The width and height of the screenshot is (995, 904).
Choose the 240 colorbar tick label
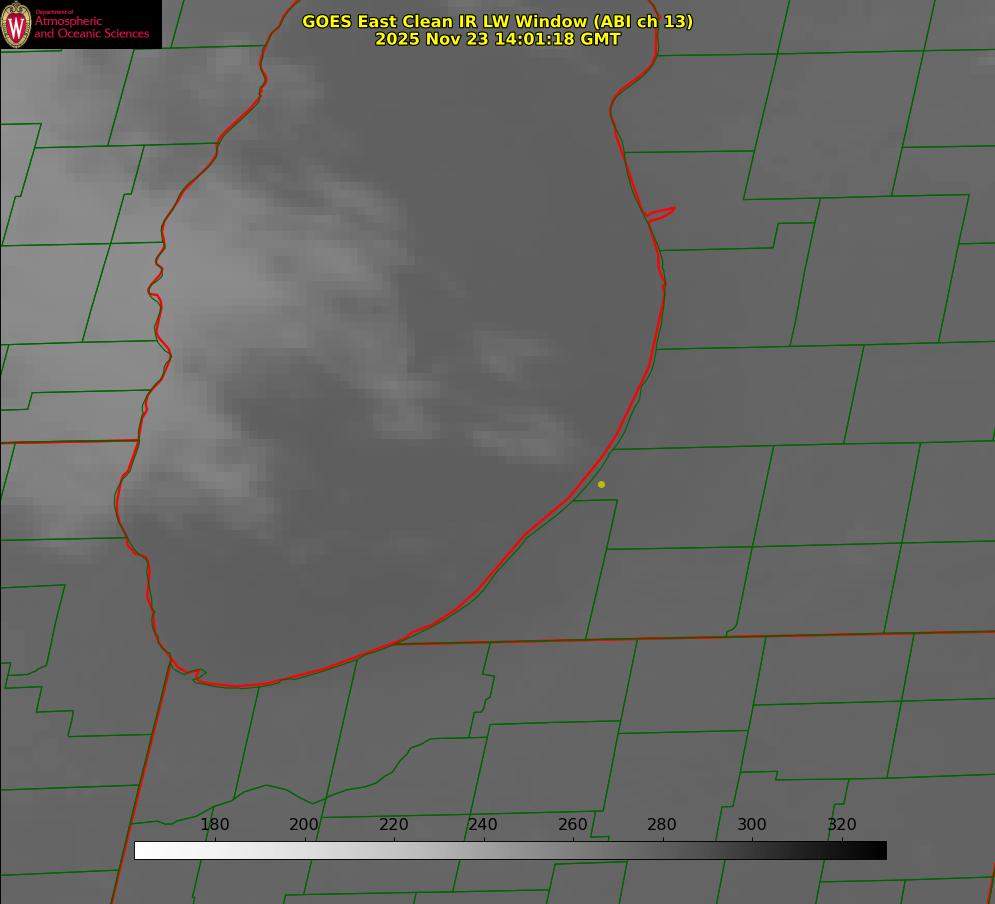[x=483, y=825]
